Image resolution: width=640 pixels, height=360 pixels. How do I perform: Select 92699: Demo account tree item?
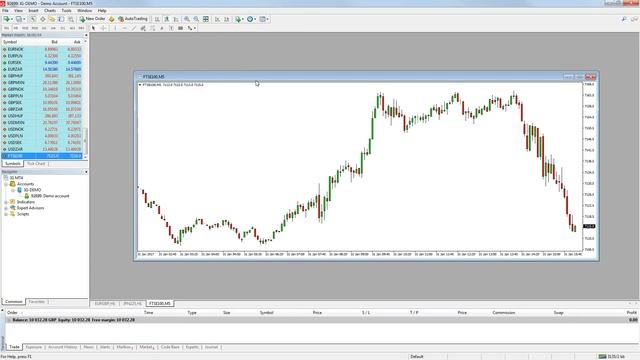50,196
